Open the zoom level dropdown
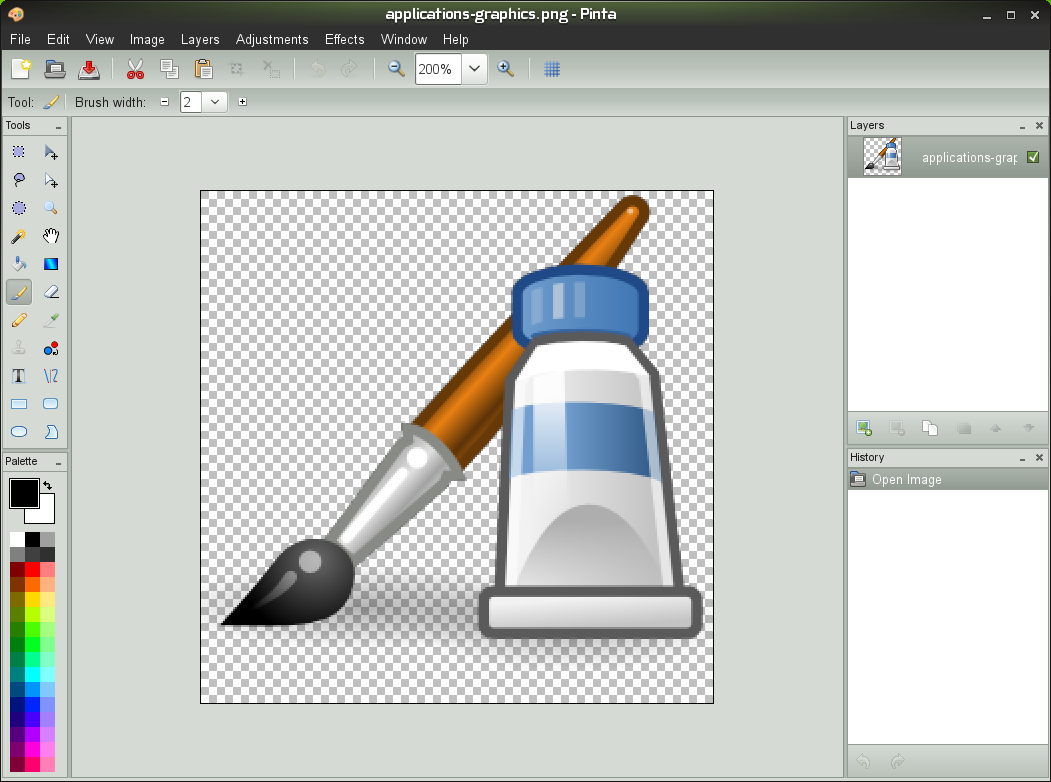 [474, 69]
